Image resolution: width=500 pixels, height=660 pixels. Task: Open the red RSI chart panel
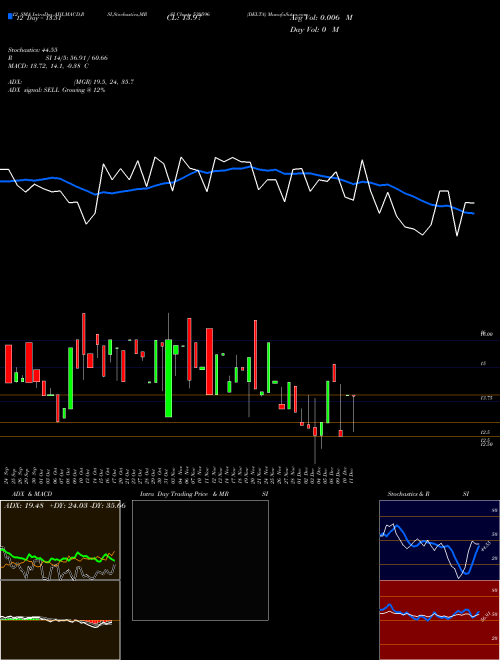point(439,620)
